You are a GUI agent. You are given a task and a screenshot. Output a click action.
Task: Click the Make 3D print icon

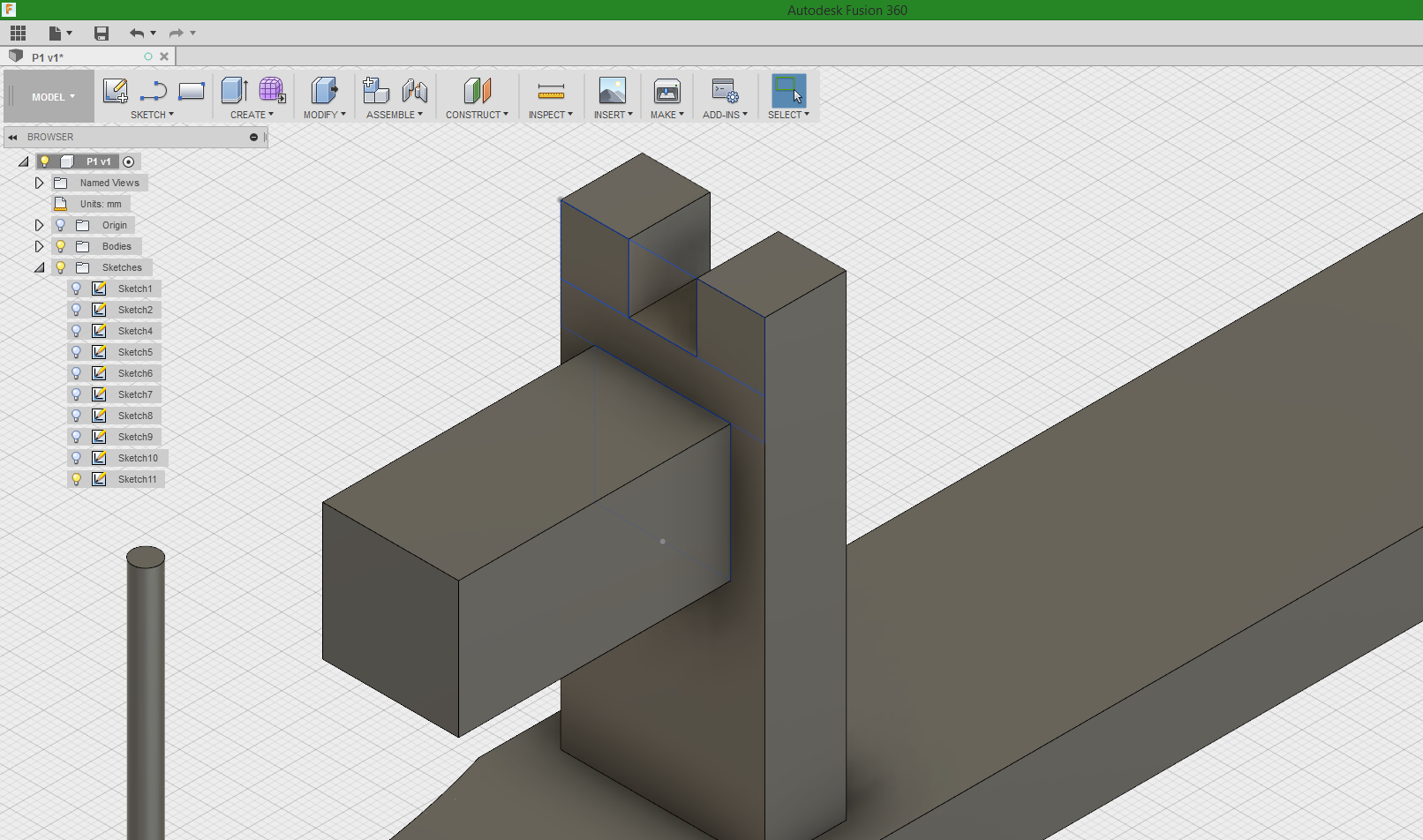[667, 91]
